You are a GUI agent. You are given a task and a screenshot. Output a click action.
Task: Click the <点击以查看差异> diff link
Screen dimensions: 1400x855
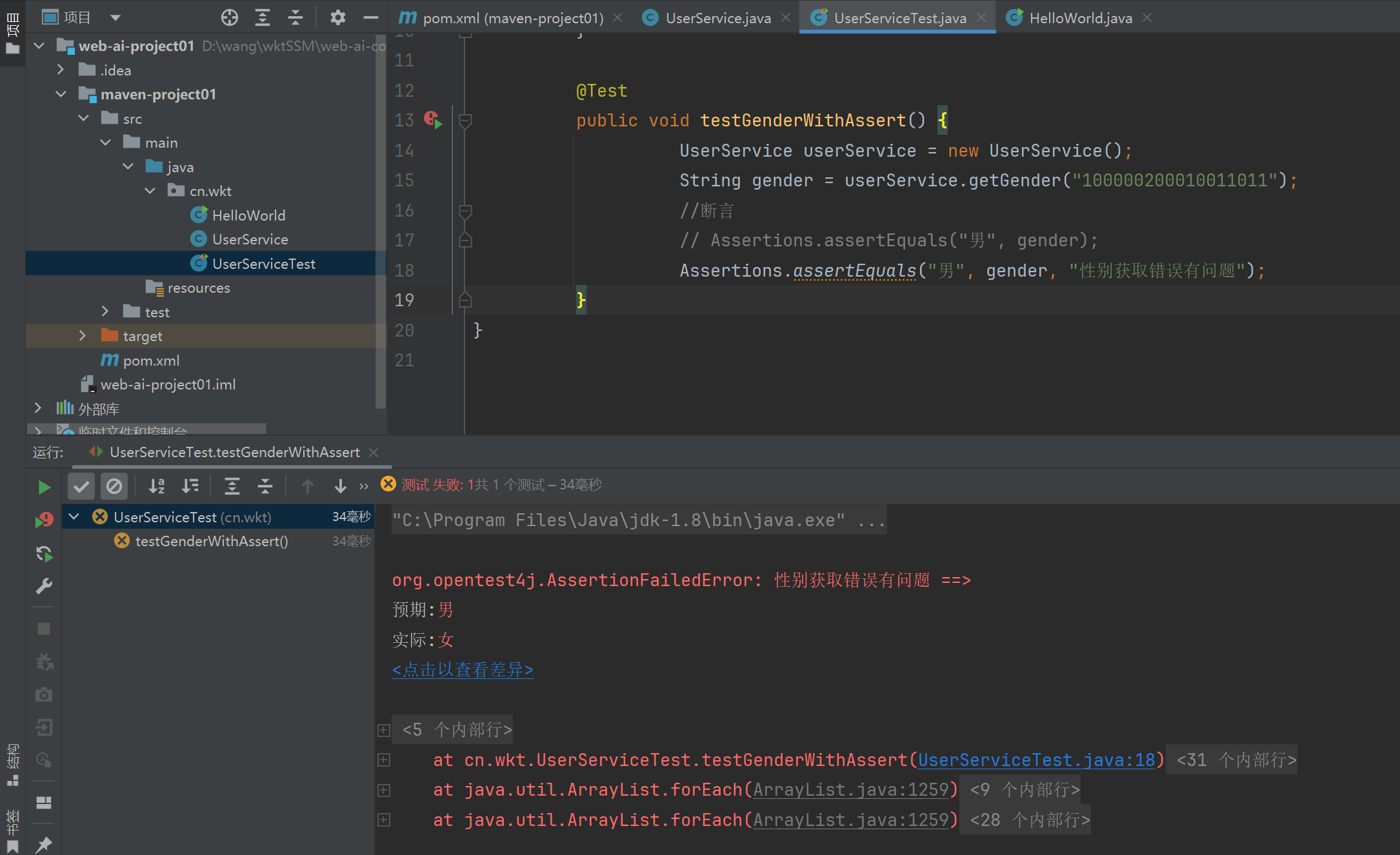(462, 670)
